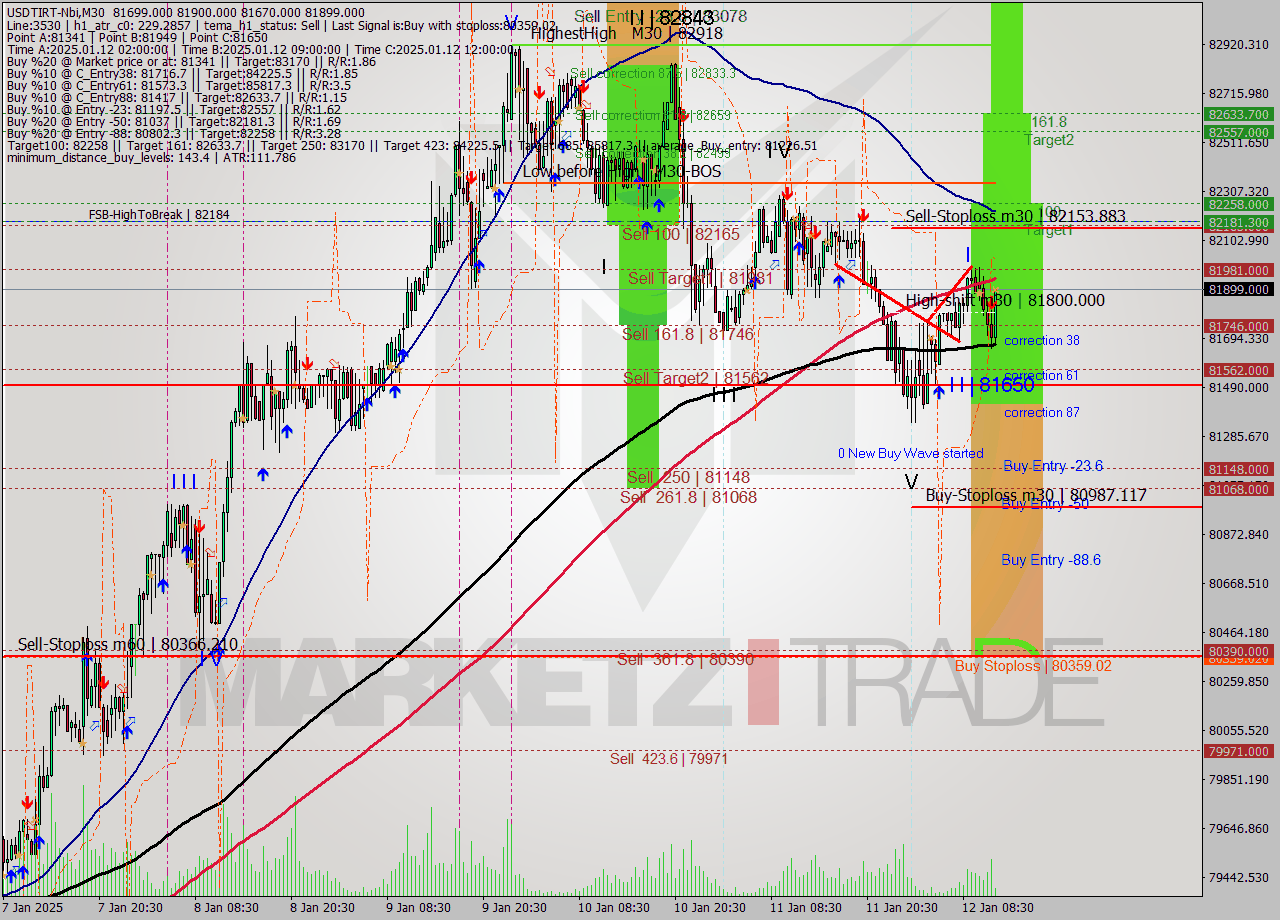
Task: Click the FSB-HighToBreak | 82184 label
Action: point(159,215)
